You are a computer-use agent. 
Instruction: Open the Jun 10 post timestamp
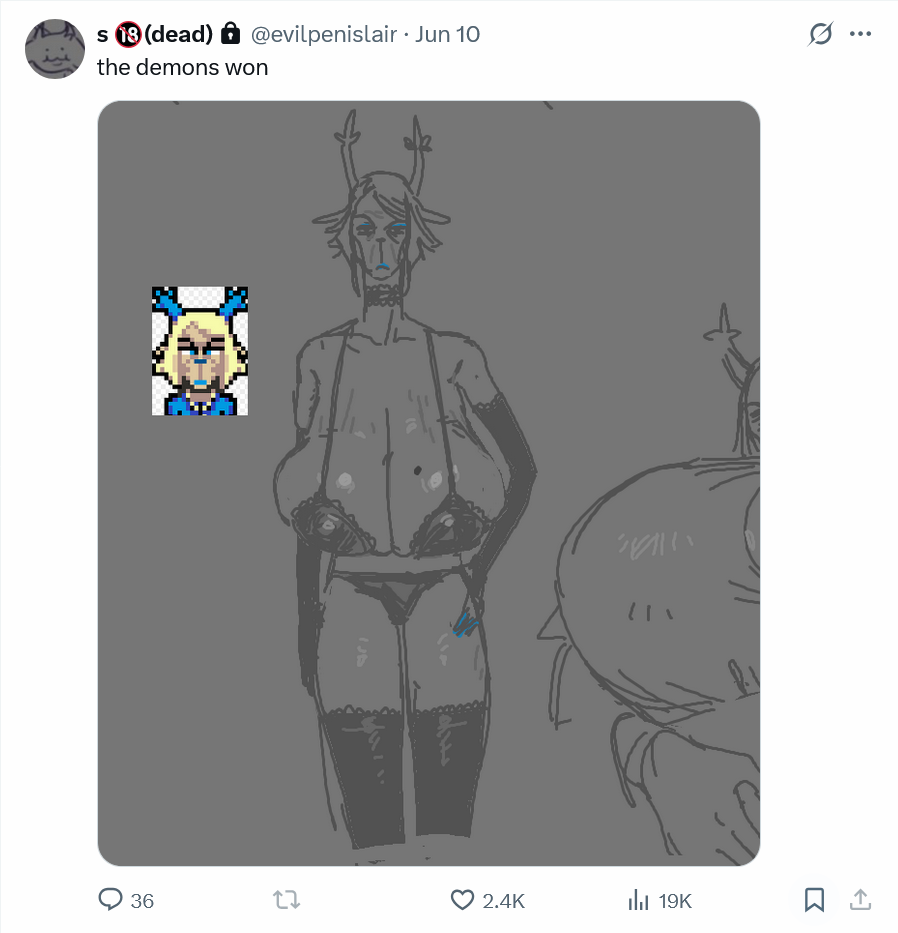(x=447, y=34)
